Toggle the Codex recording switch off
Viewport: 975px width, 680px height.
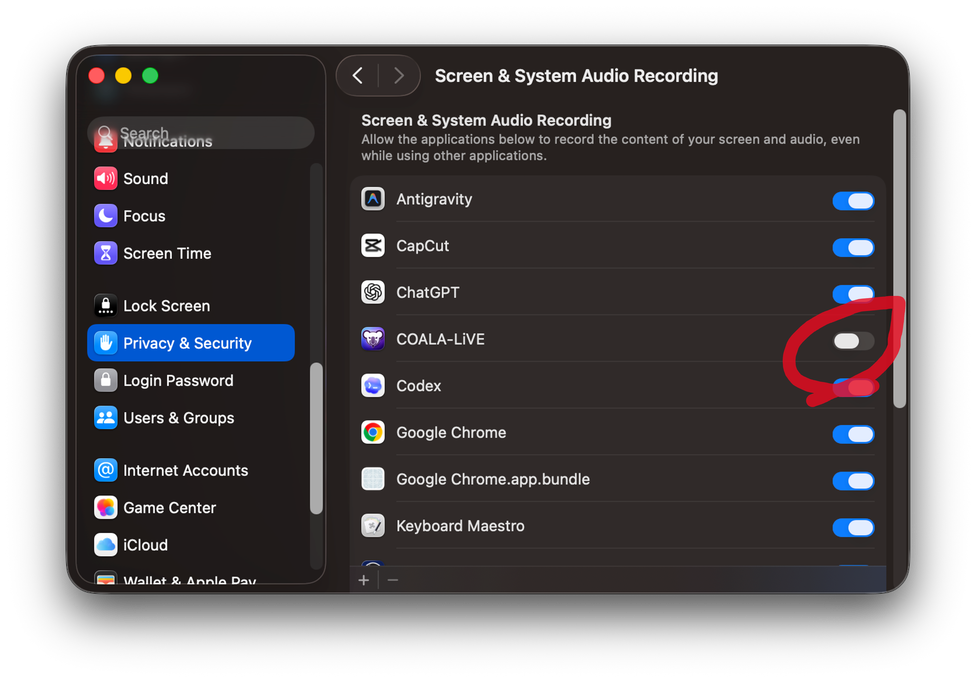coord(852,388)
